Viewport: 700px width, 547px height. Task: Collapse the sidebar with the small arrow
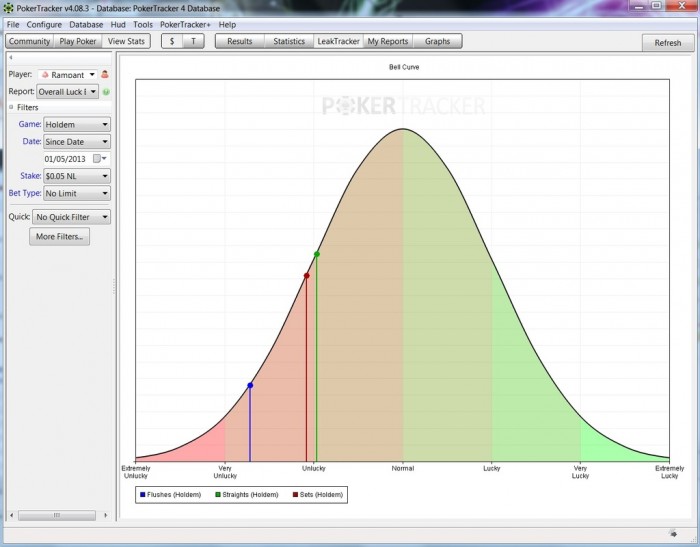[x=11, y=57]
